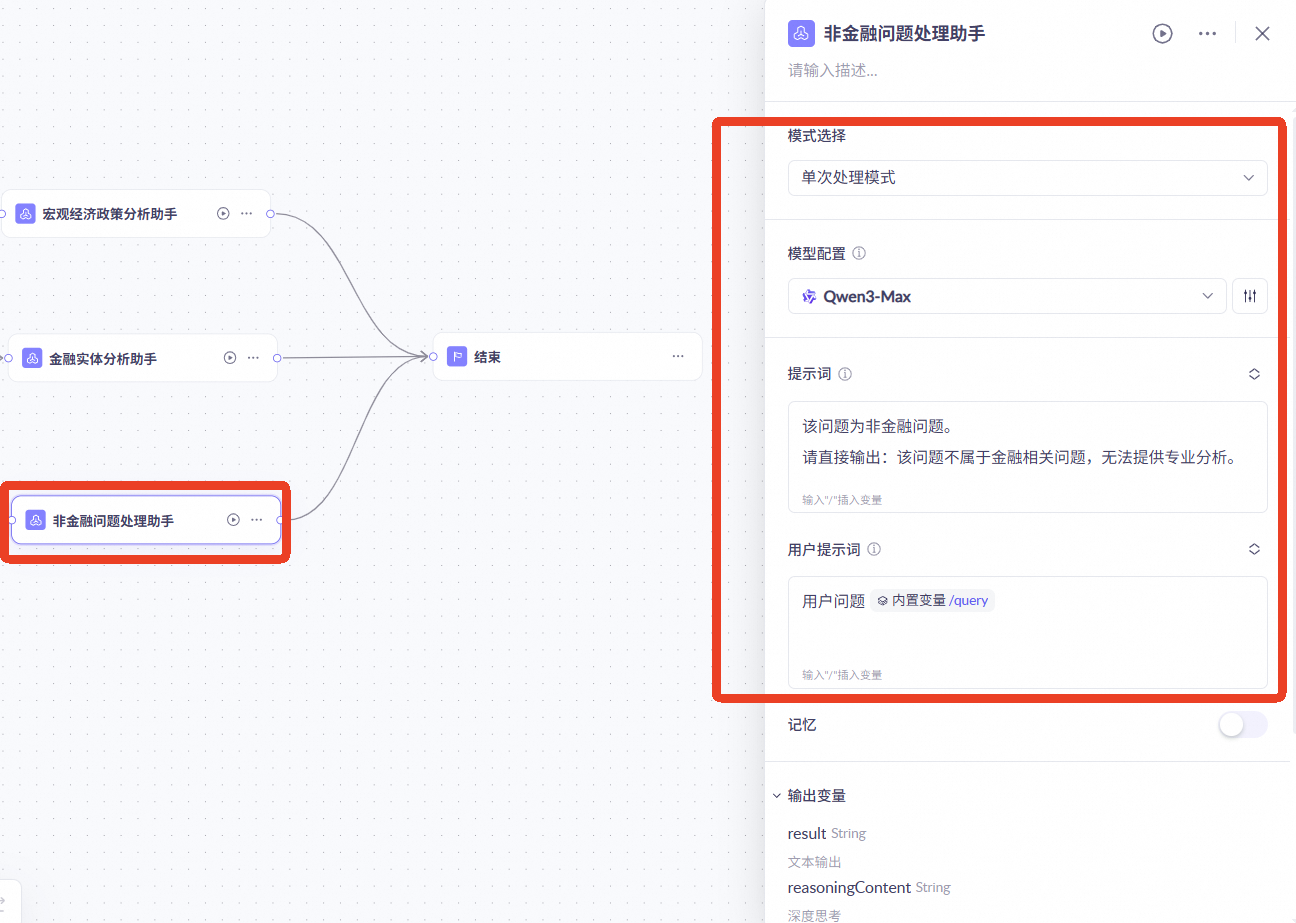Select the 非金融问题处理助手 canvas node
The width and height of the screenshot is (1296, 923).
click(x=146, y=520)
